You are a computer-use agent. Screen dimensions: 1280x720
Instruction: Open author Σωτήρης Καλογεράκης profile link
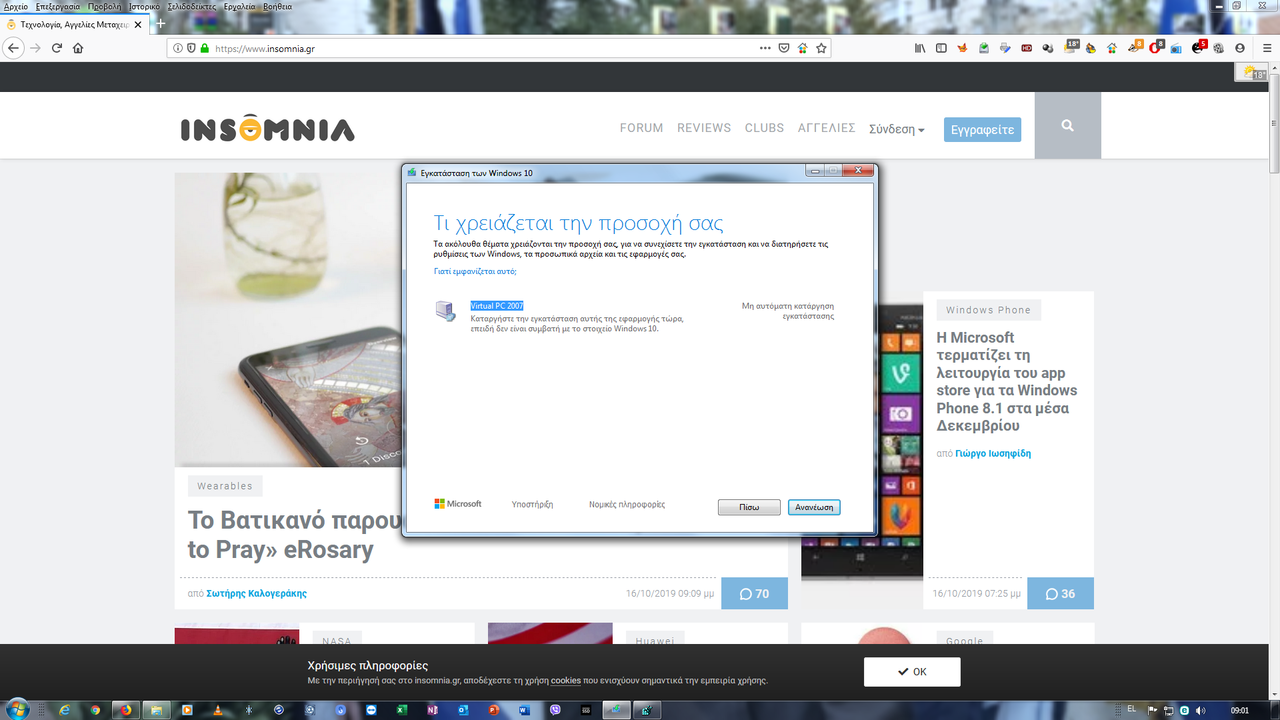256,593
